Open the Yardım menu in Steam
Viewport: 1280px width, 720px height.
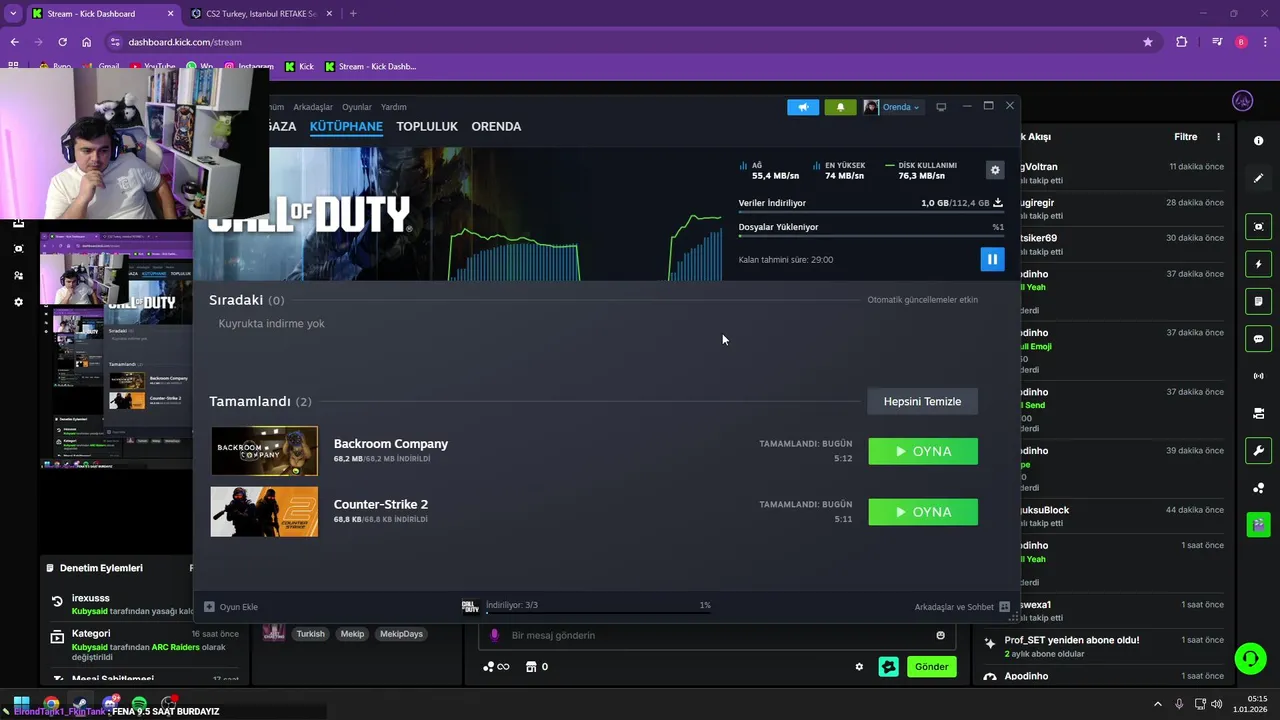click(x=394, y=107)
